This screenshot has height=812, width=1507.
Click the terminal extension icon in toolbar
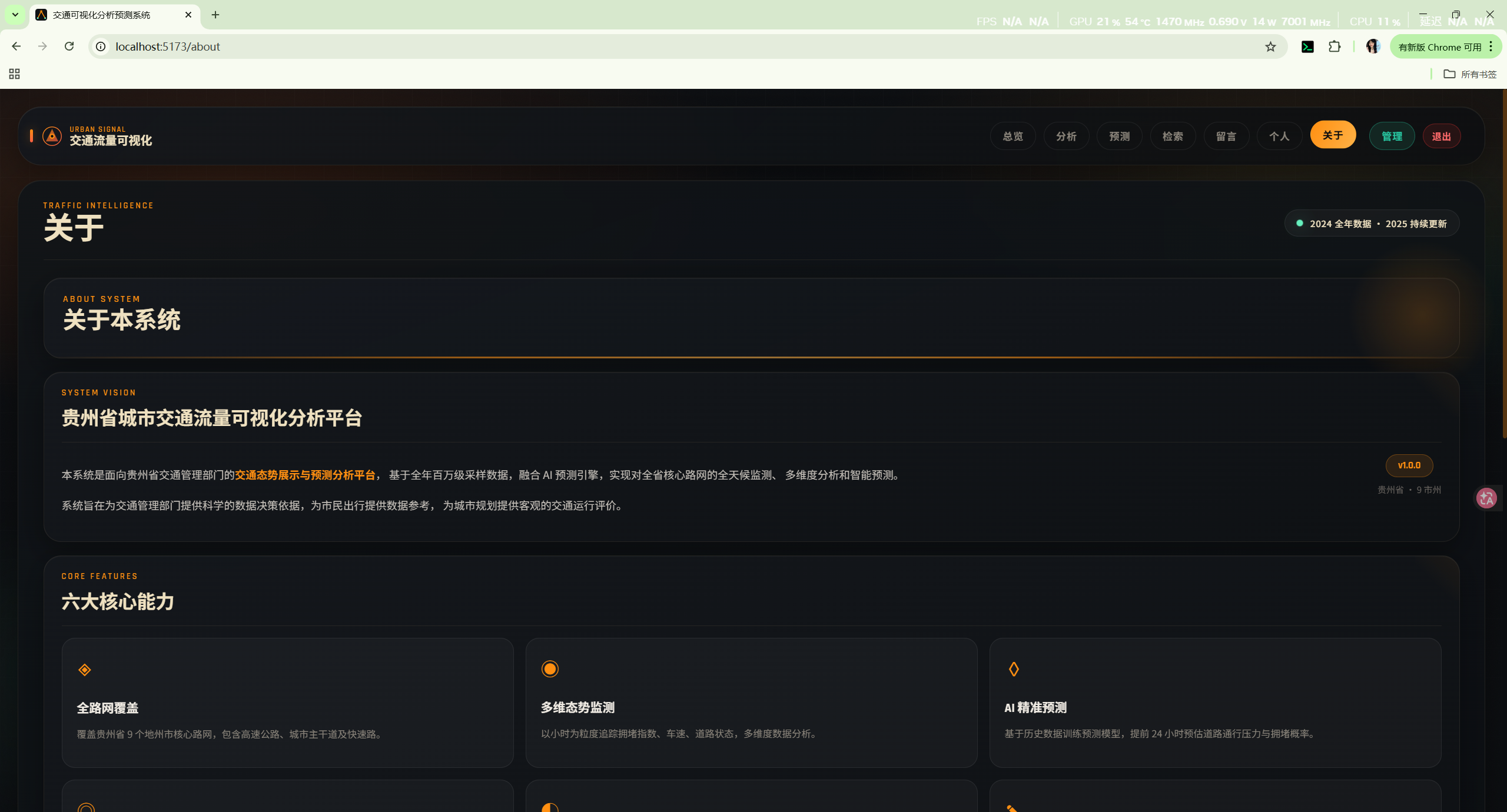pyautogui.click(x=1307, y=46)
